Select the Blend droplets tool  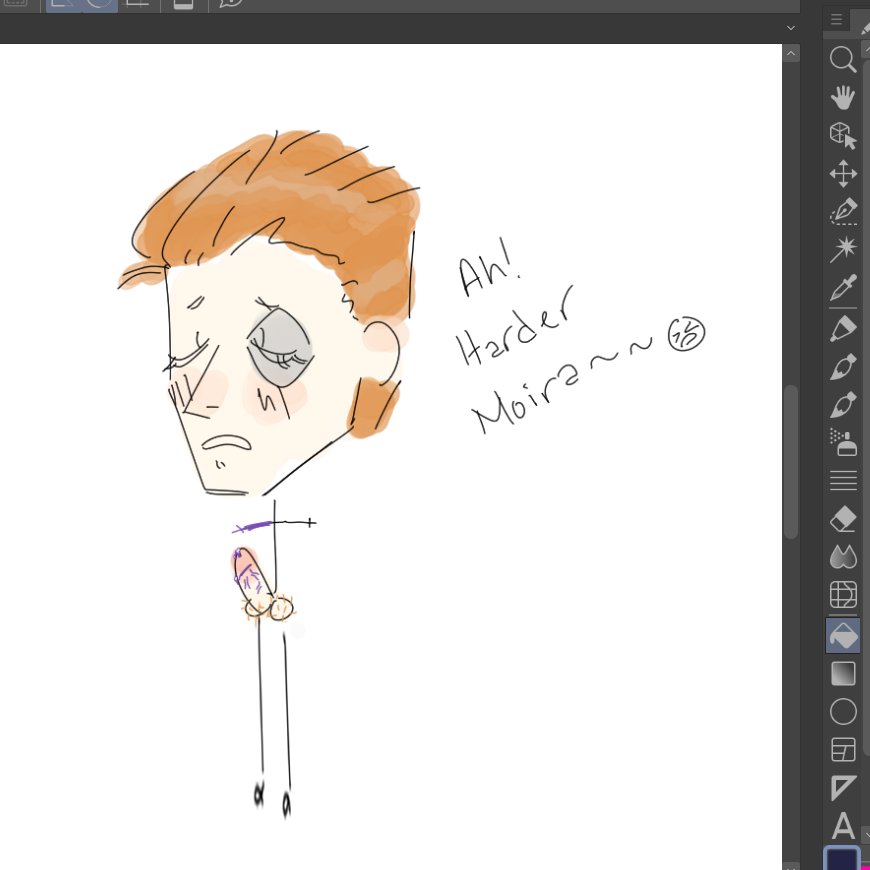pyautogui.click(x=843, y=557)
